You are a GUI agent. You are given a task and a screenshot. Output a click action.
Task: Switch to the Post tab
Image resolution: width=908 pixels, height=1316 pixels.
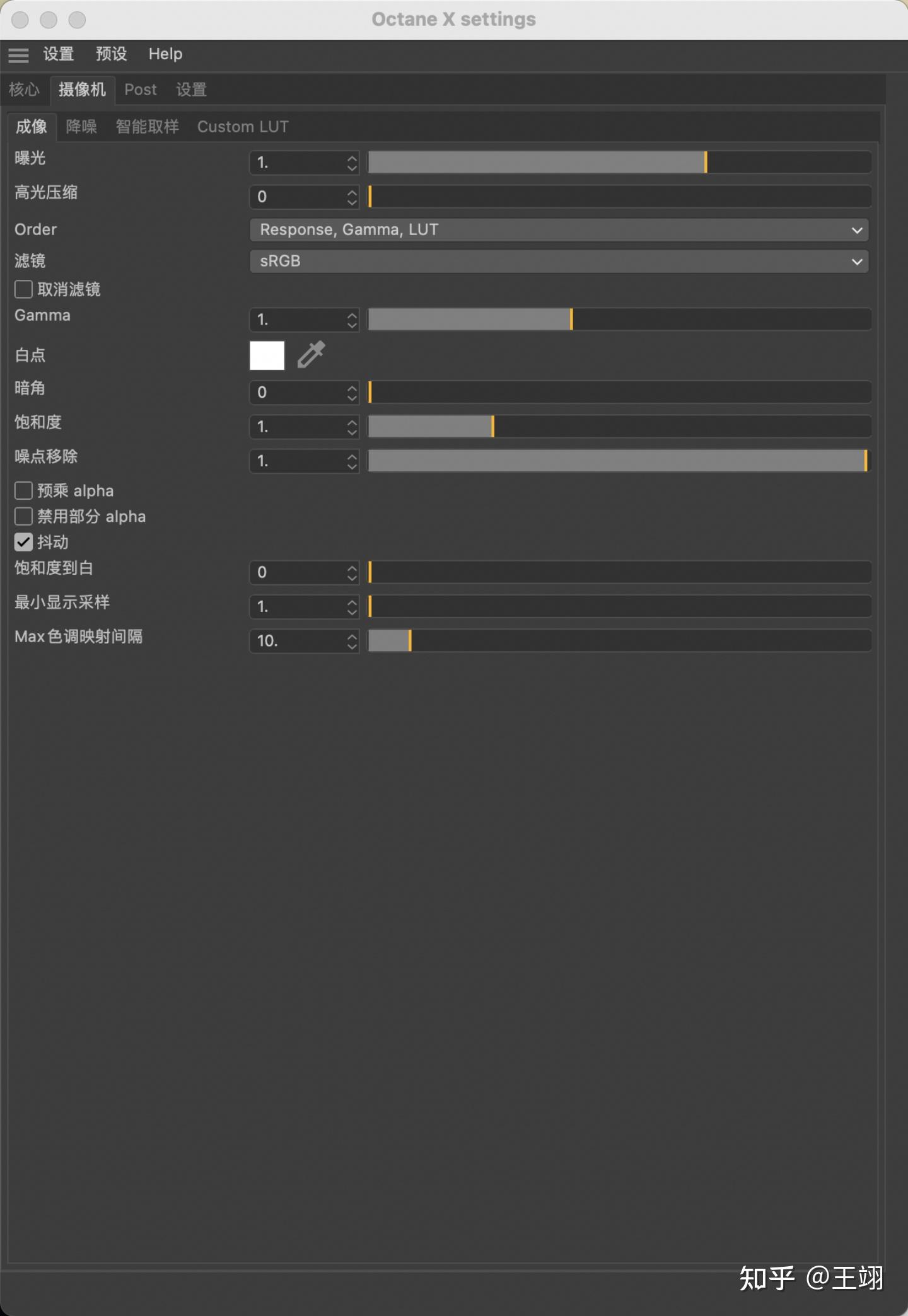(x=140, y=89)
